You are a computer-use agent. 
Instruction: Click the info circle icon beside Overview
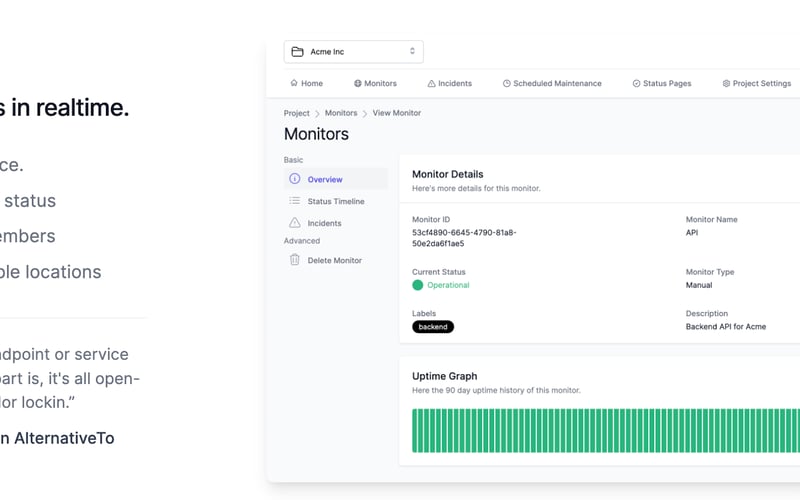tap(294, 179)
